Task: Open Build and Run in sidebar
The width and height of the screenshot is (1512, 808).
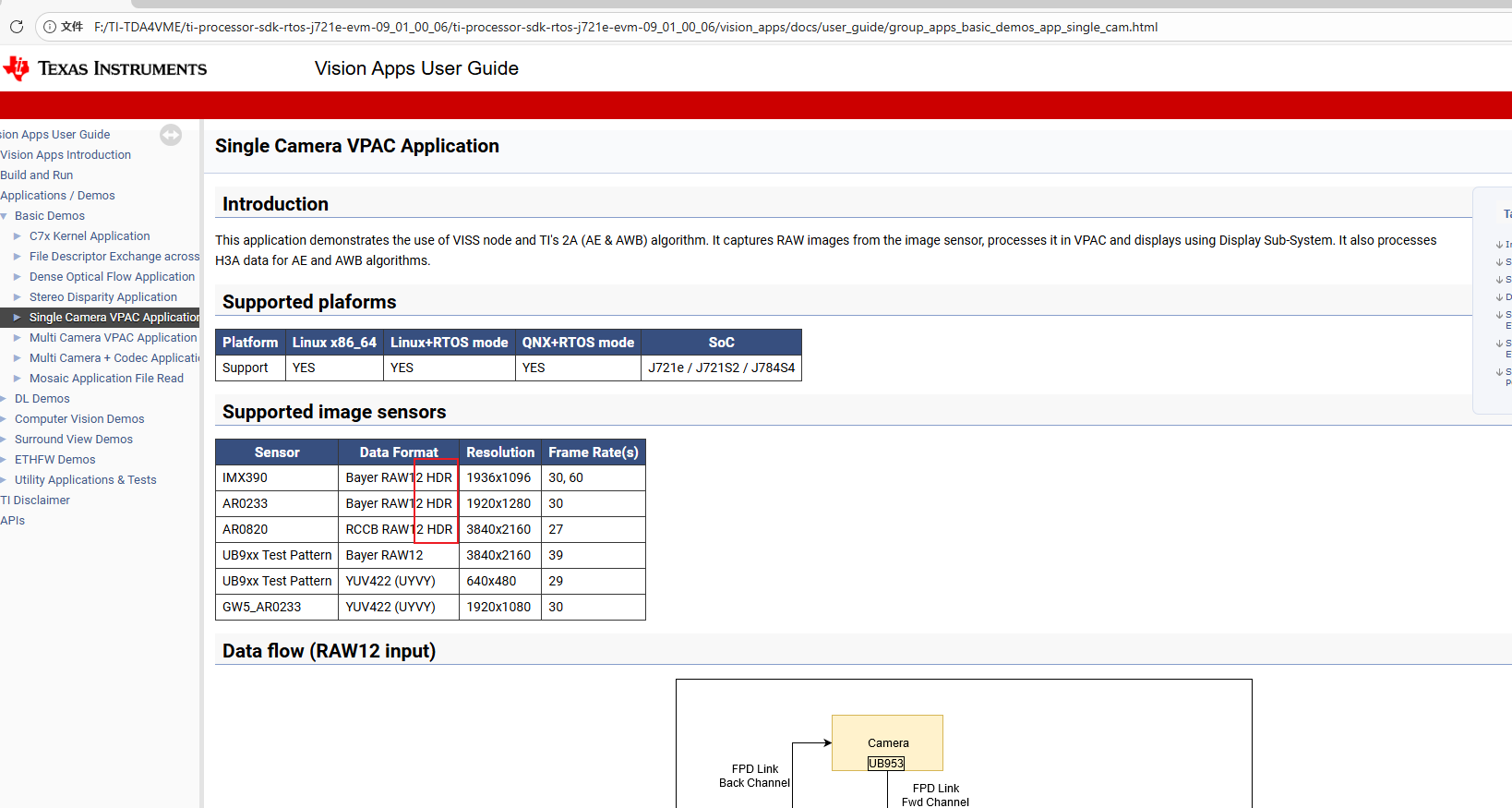Action: [x=37, y=175]
